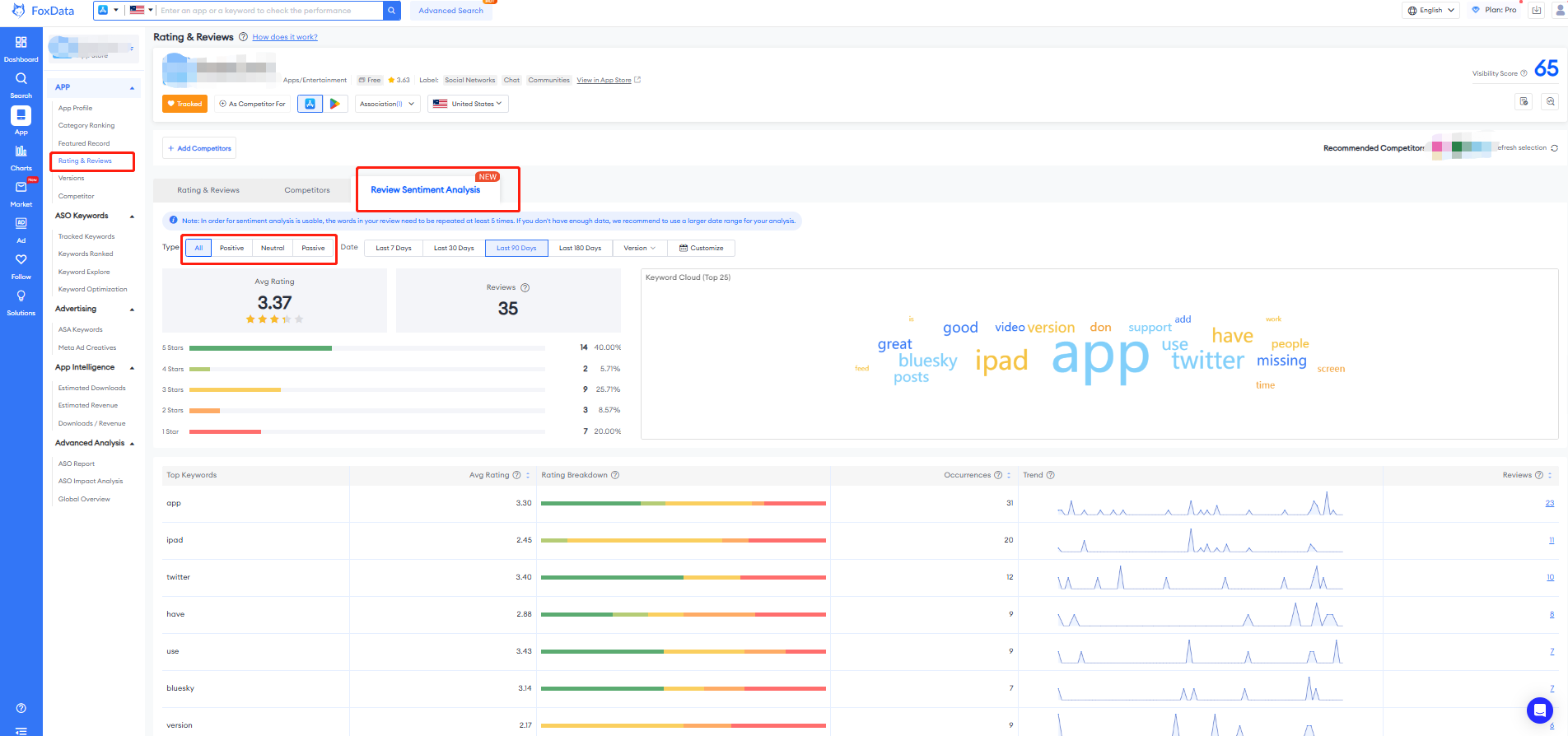The height and width of the screenshot is (736, 1568).
Task: Click the word twitter in keyword cloud
Action: point(1207,361)
